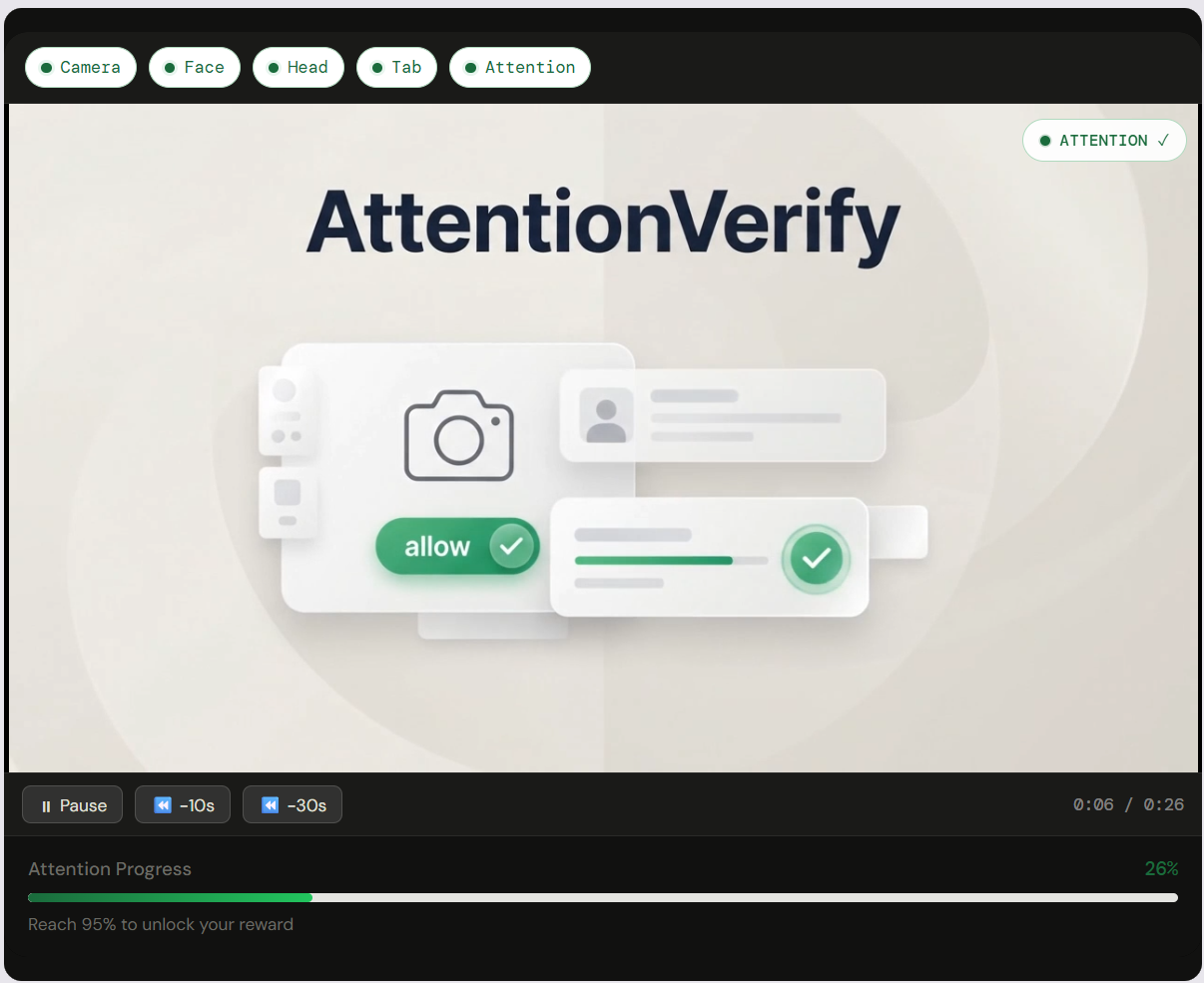Click the 0:06 / 0:26 time display

[x=1128, y=804]
